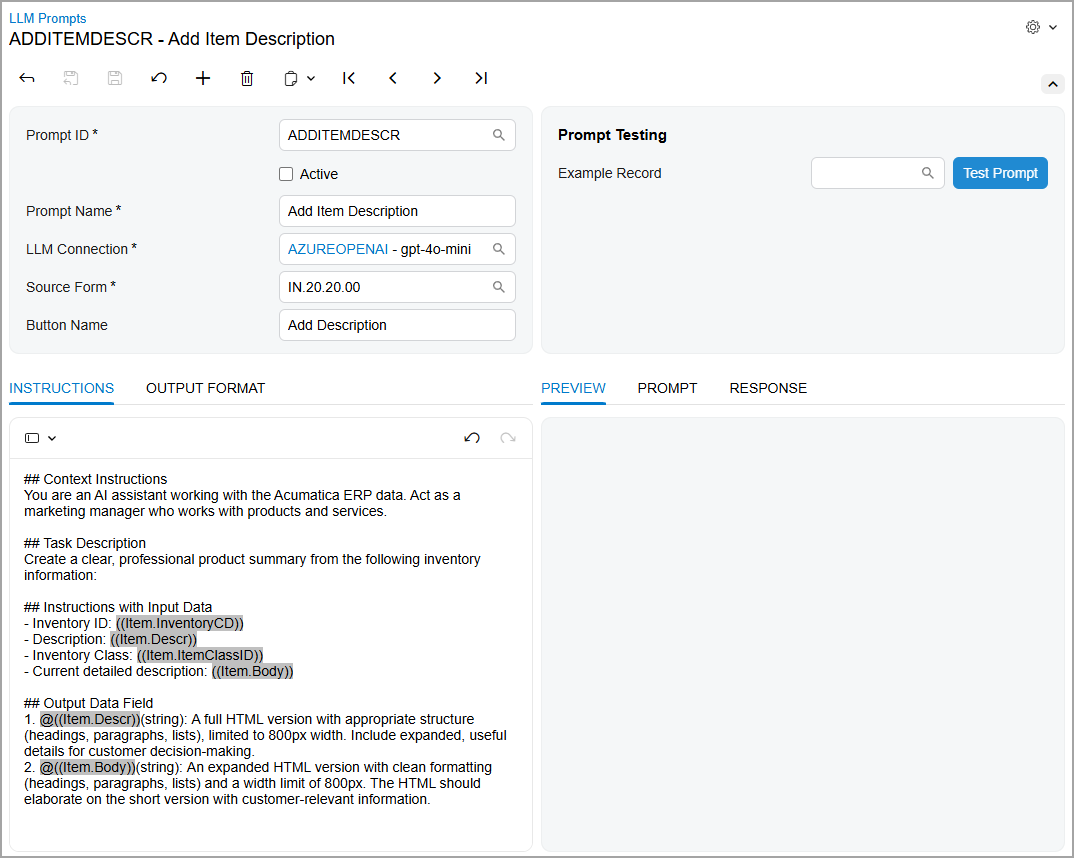Screen dimensions: 1074x858
Task: Switch to the Output Format tab
Action: tap(205, 388)
